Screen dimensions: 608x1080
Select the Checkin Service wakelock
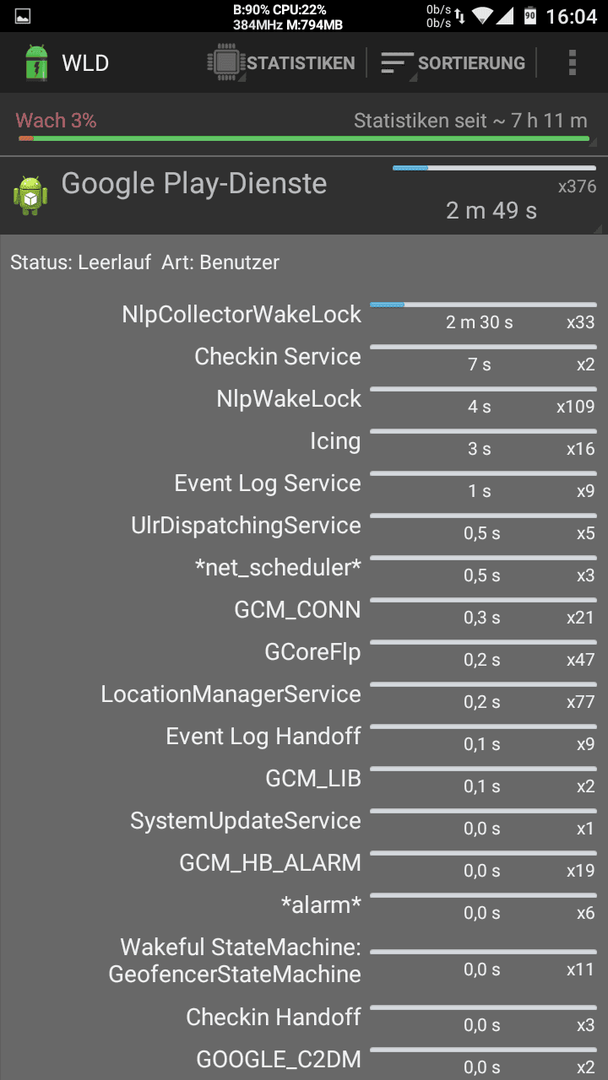click(304, 357)
